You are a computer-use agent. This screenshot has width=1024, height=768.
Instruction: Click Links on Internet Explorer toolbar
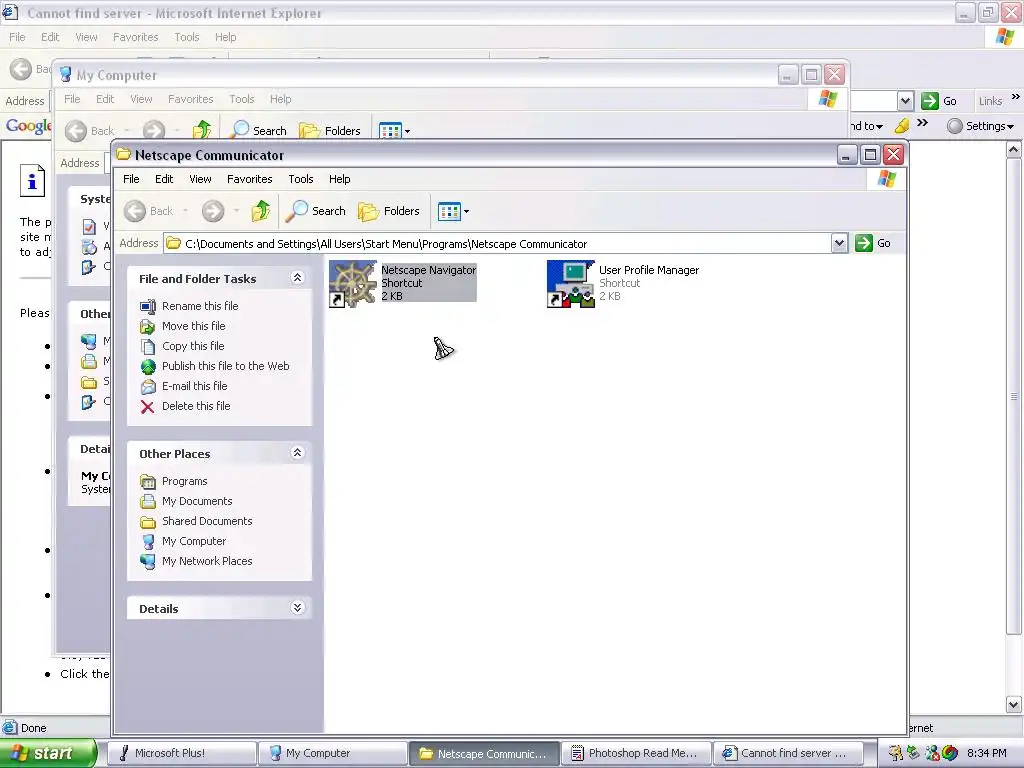click(990, 101)
